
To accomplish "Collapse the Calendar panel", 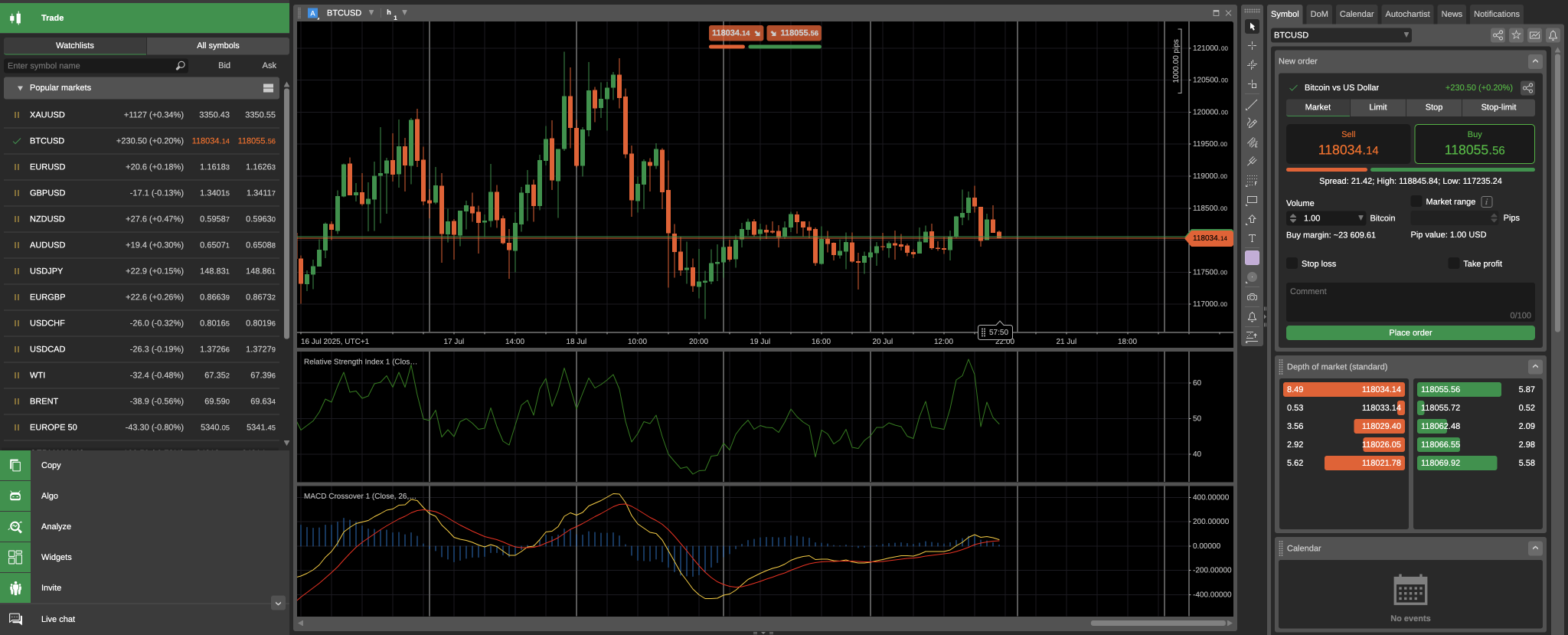I will point(1535,548).
